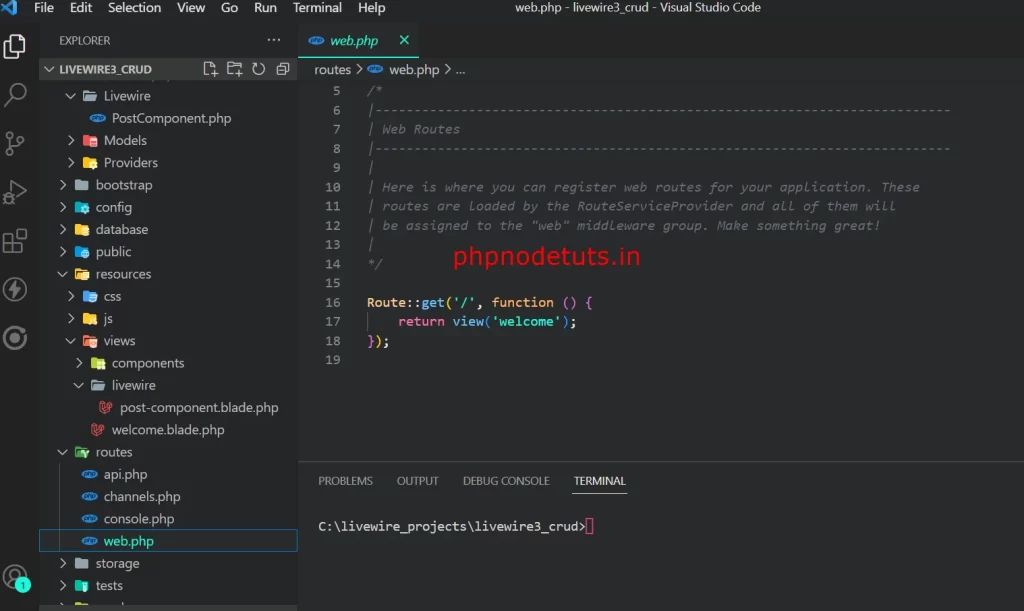The image size is (1024, 611).
Task: Open Source Control view
Action: click(14, 143)
